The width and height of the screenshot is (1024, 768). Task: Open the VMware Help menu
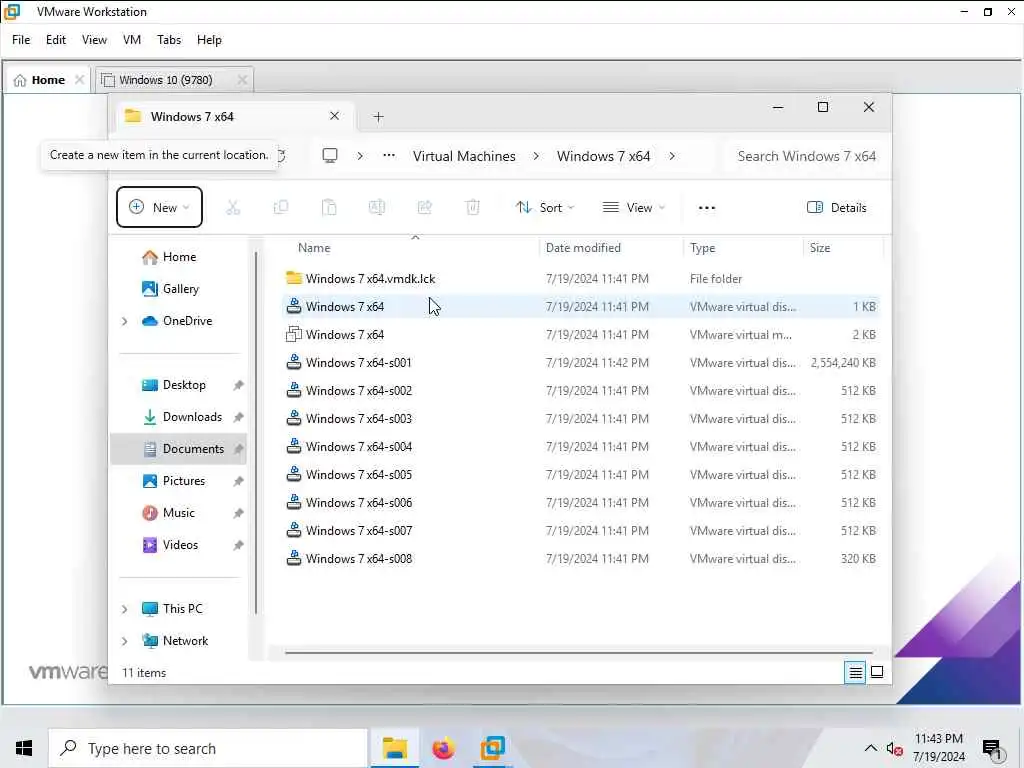pyautogui.click(x=209, y=40)
